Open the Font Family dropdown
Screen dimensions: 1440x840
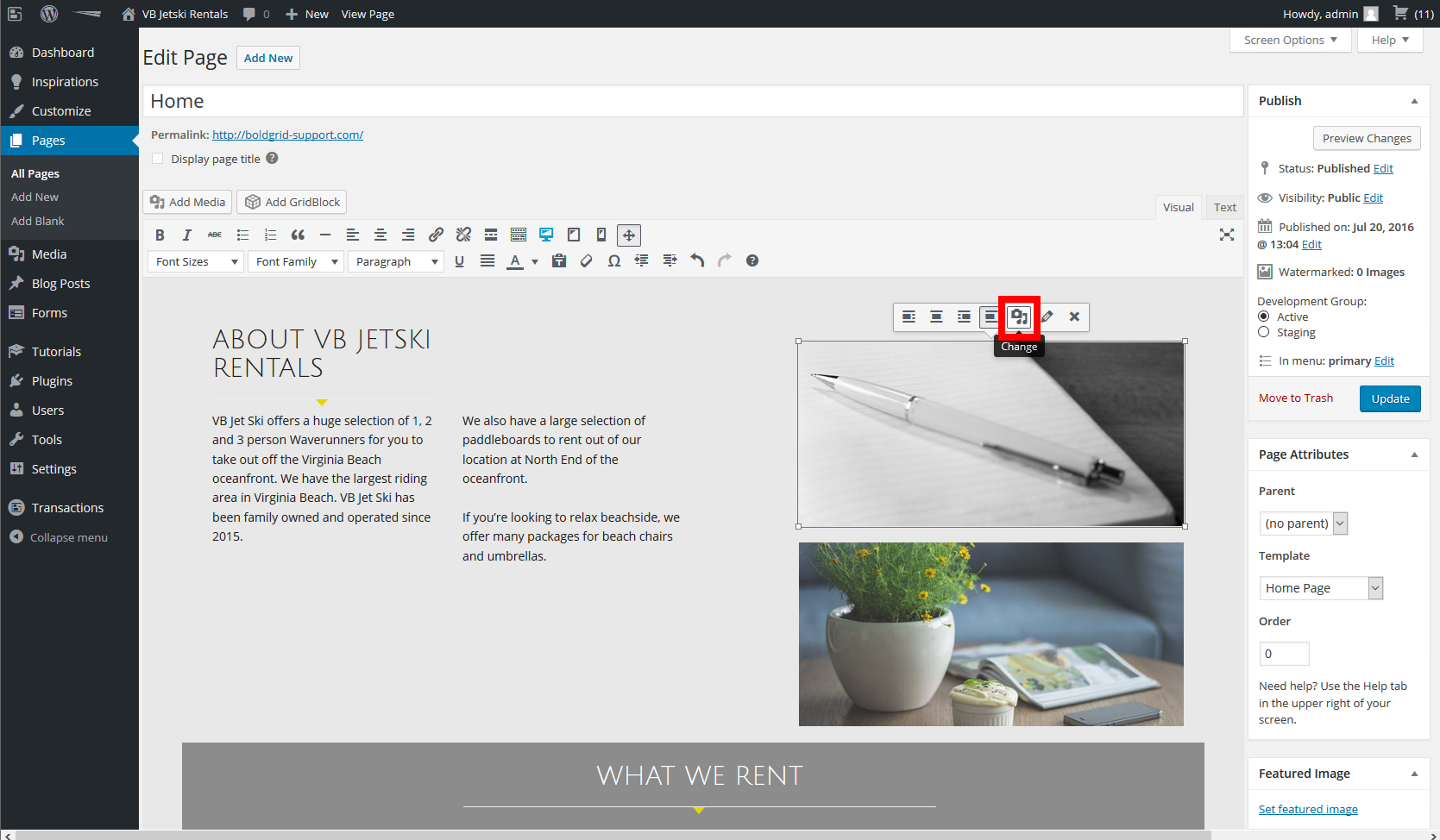point(296,261)
